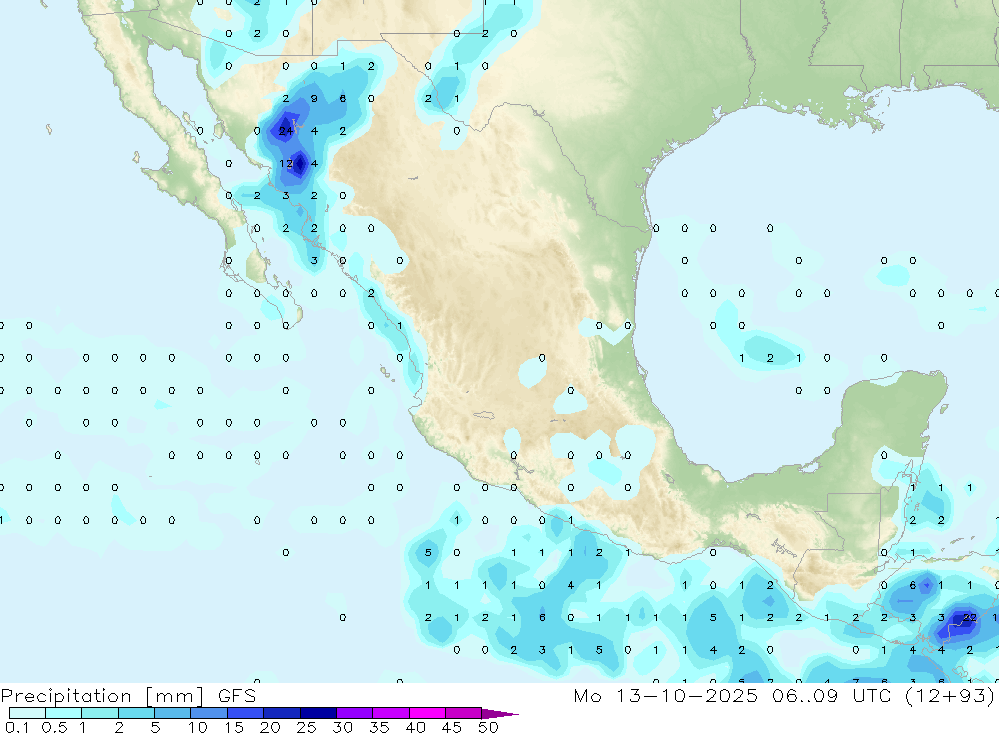Viewport: 1000px width, 733px height.
Task: Click the "12" precipitation value on map
Action: pos(286,163)
